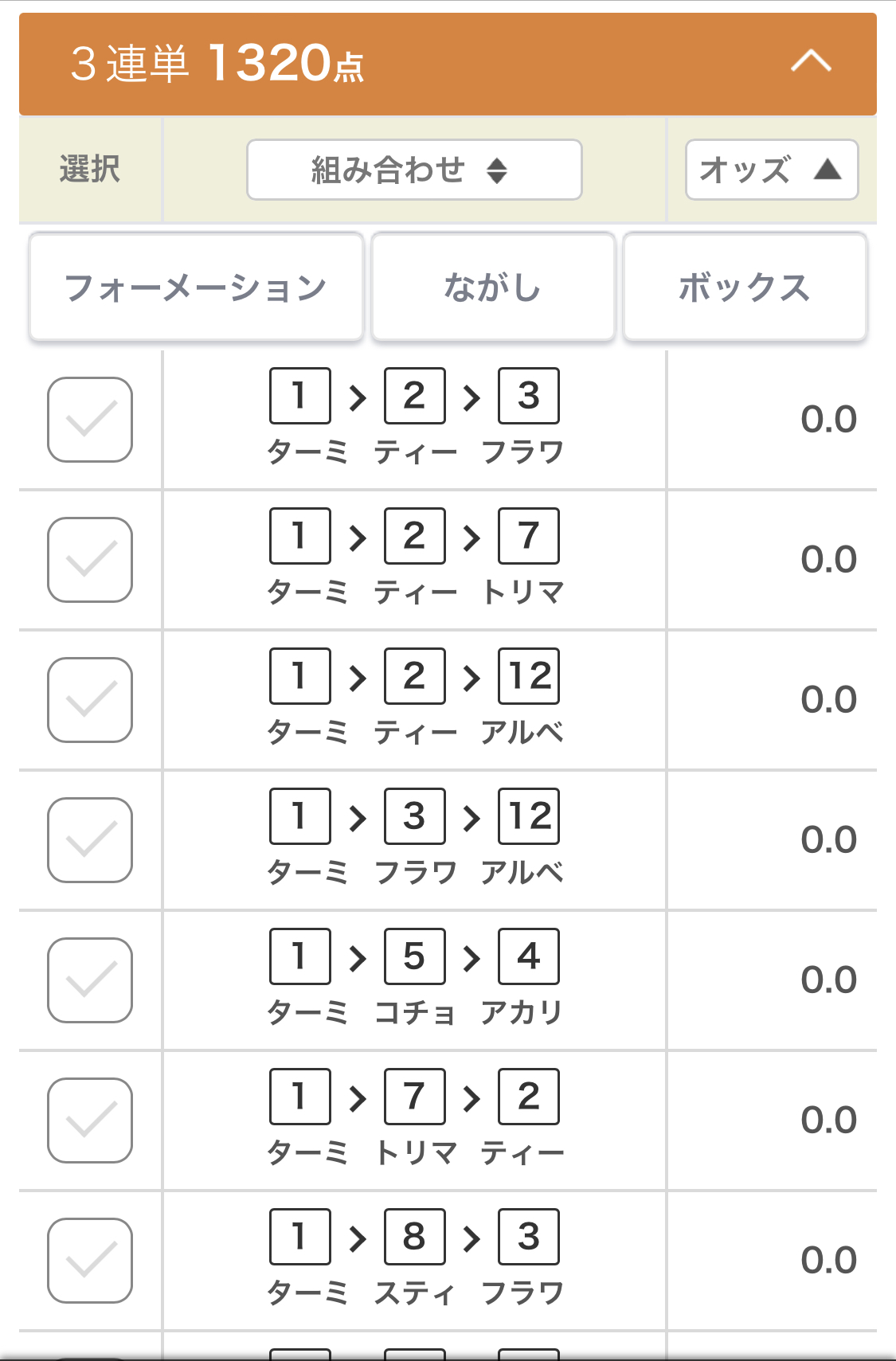Check the 1>2>3 combination checkbox
This screenshot has height=1361, width=896.
(90, 420)
